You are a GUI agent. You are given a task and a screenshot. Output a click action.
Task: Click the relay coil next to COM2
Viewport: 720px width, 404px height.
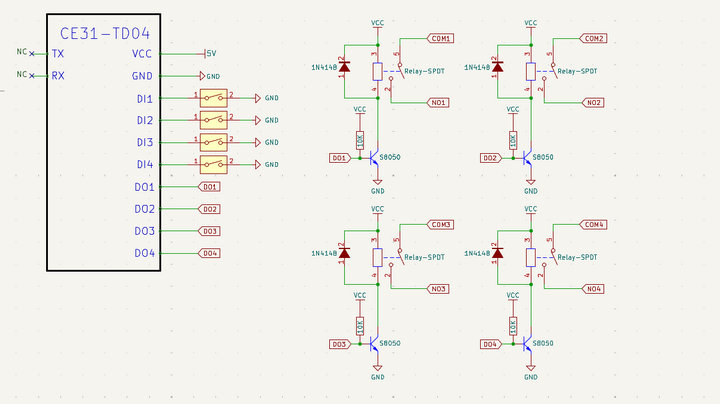coord(529,70)
